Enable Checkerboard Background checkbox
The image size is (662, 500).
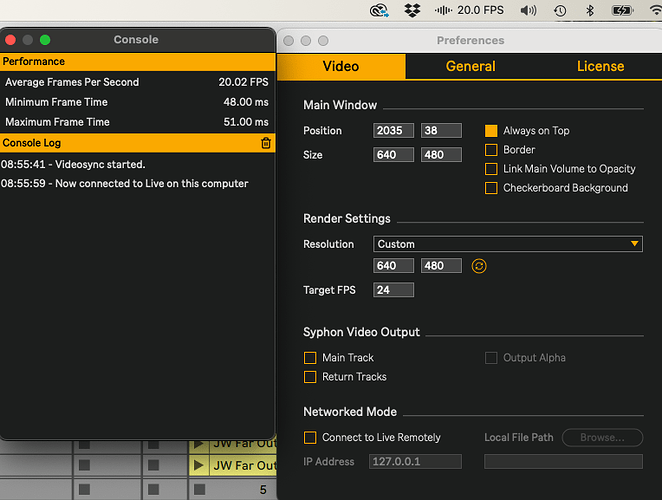point(491,188)
